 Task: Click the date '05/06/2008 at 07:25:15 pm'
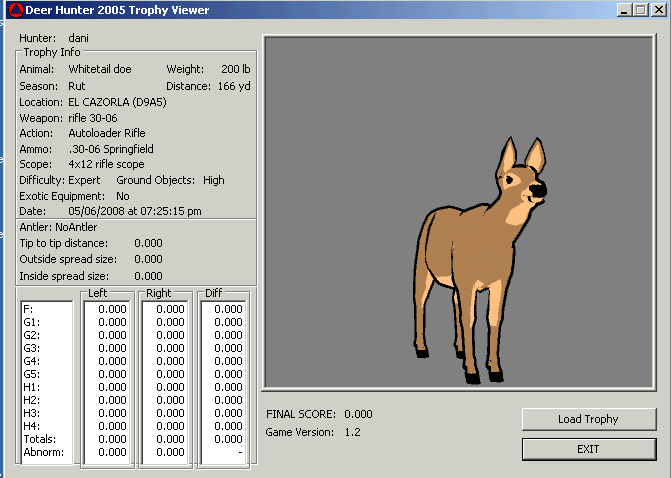click(x=135, y=211)
